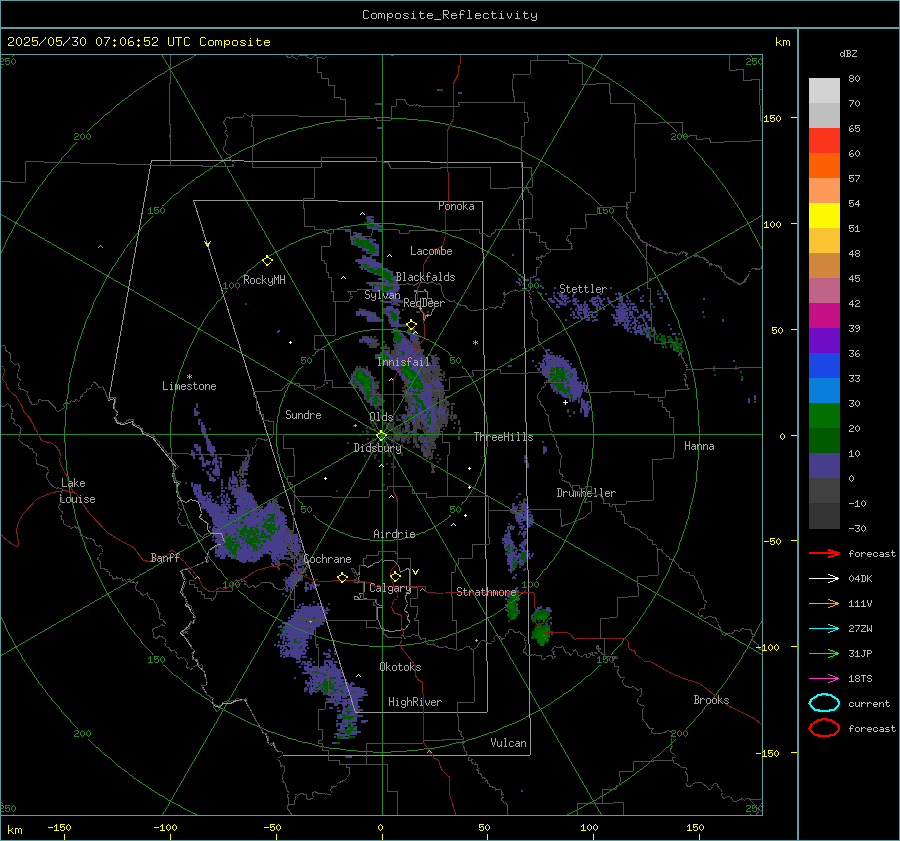Image resolution: width=900 pixels, height=841 pixels.
Task: Click the Banff town label
Action: click(165, 557)
